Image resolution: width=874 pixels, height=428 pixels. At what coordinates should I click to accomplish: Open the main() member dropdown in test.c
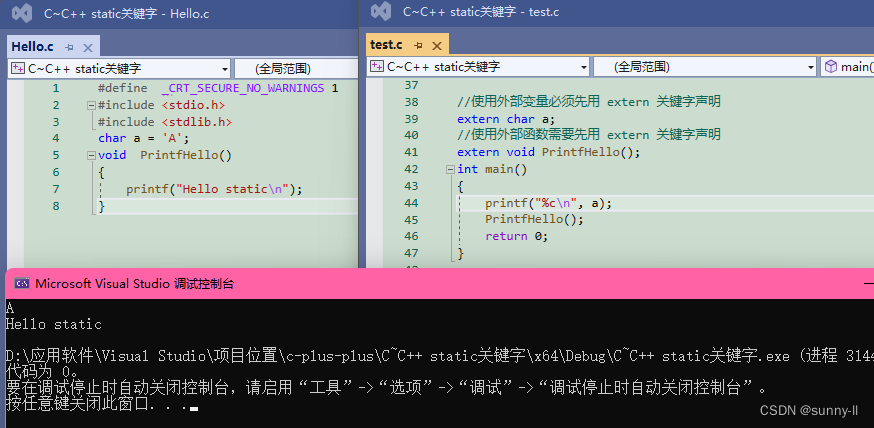(847, 67)
